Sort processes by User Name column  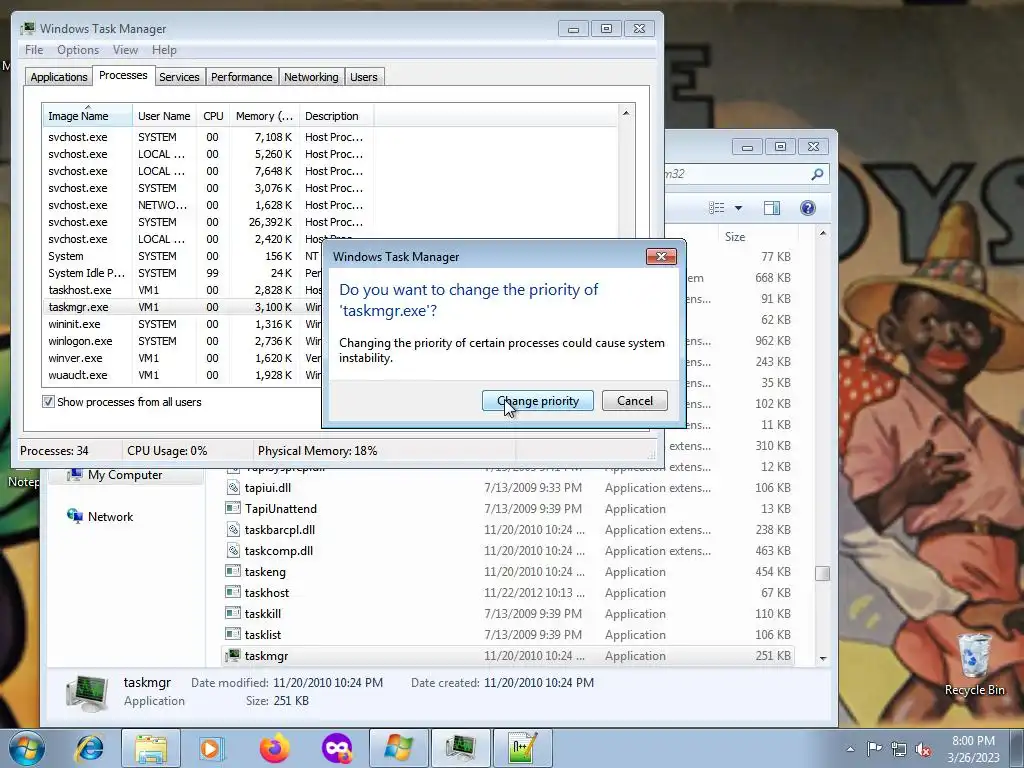click(164, 116)
